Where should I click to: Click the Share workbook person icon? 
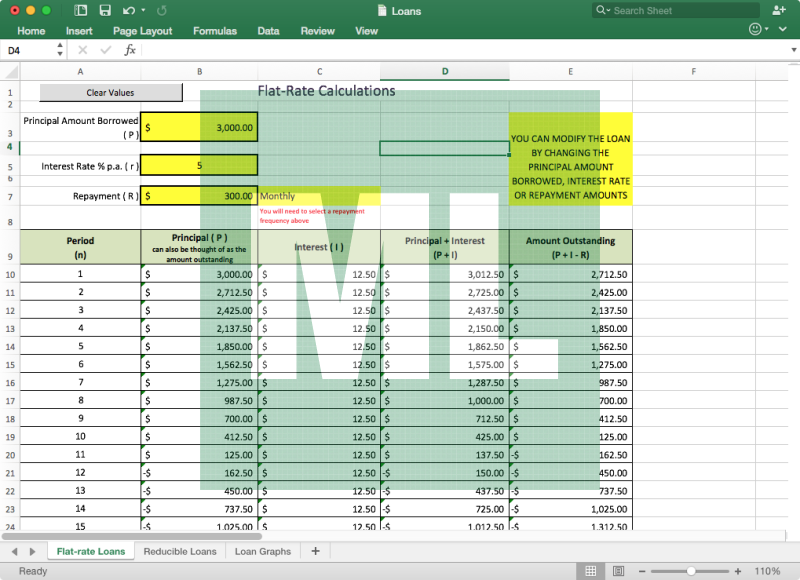(x=779, y=10)
